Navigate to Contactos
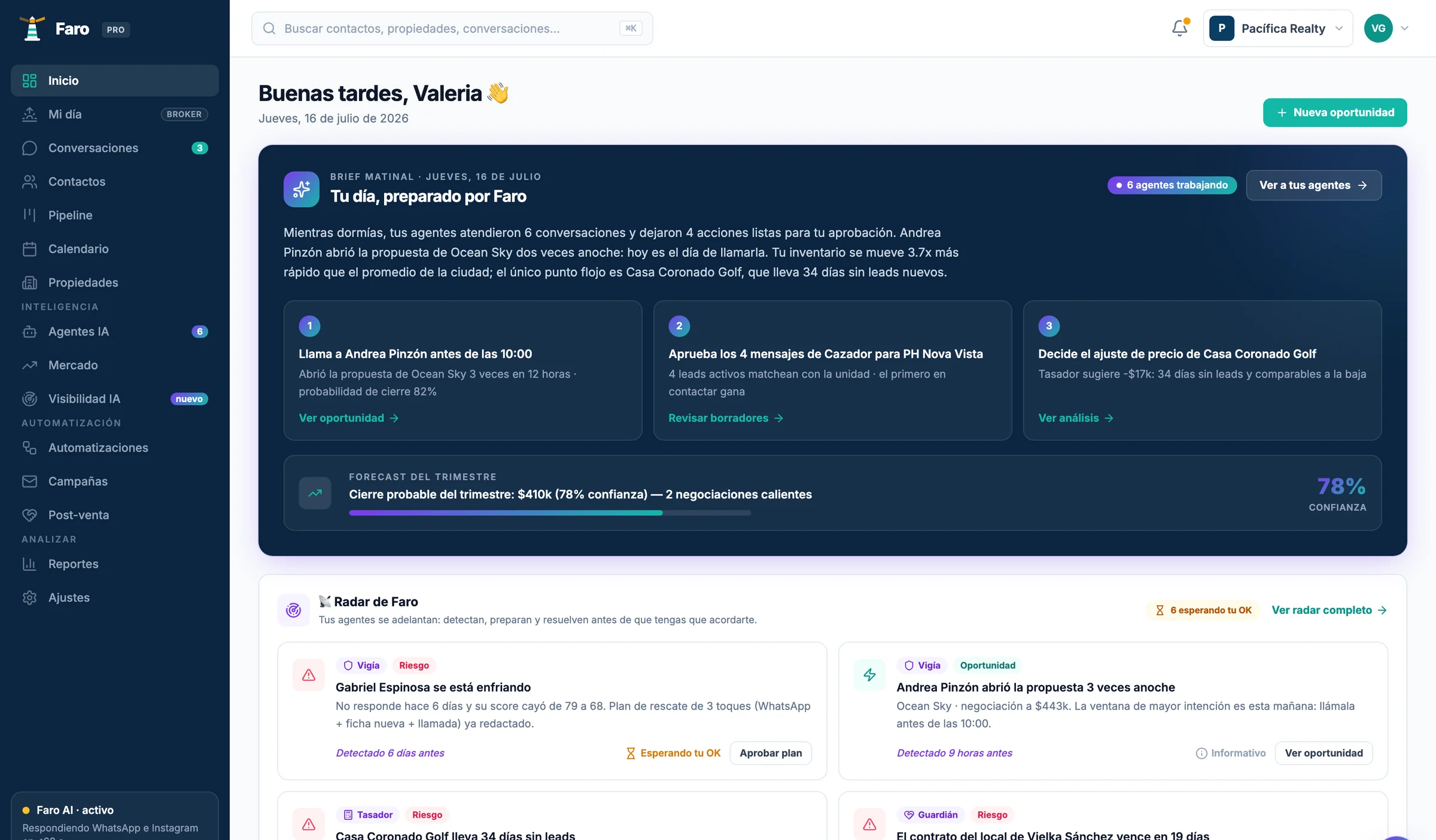 (x=115, y=181)
